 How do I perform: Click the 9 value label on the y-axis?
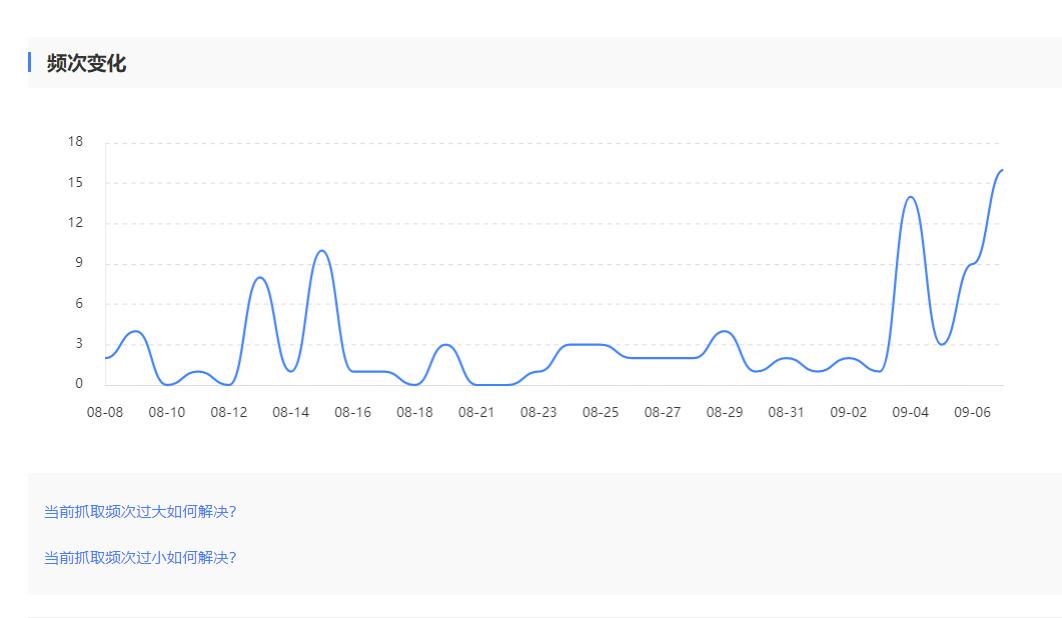[80, 263]
